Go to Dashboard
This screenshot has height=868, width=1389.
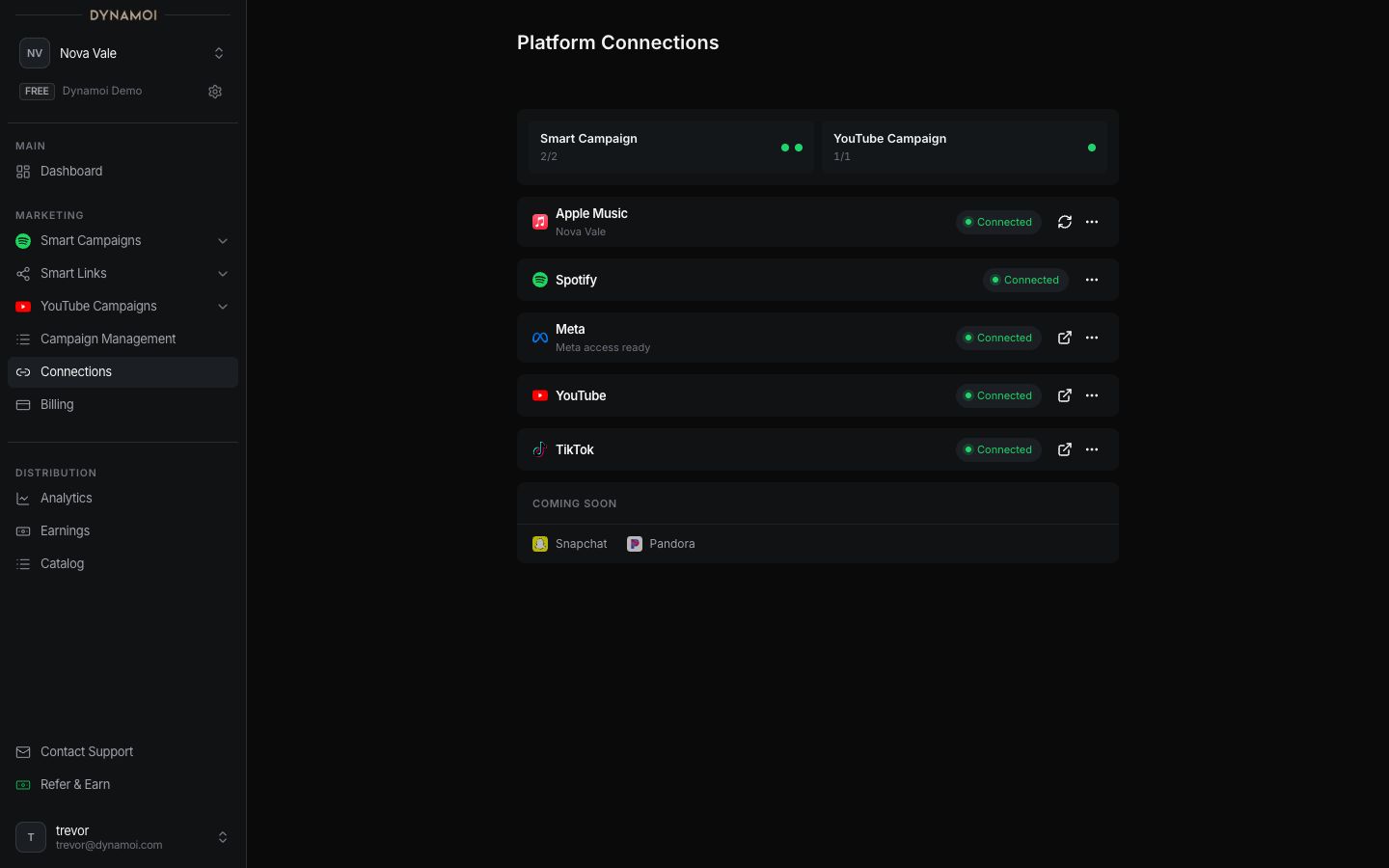(x=123, y=172)
